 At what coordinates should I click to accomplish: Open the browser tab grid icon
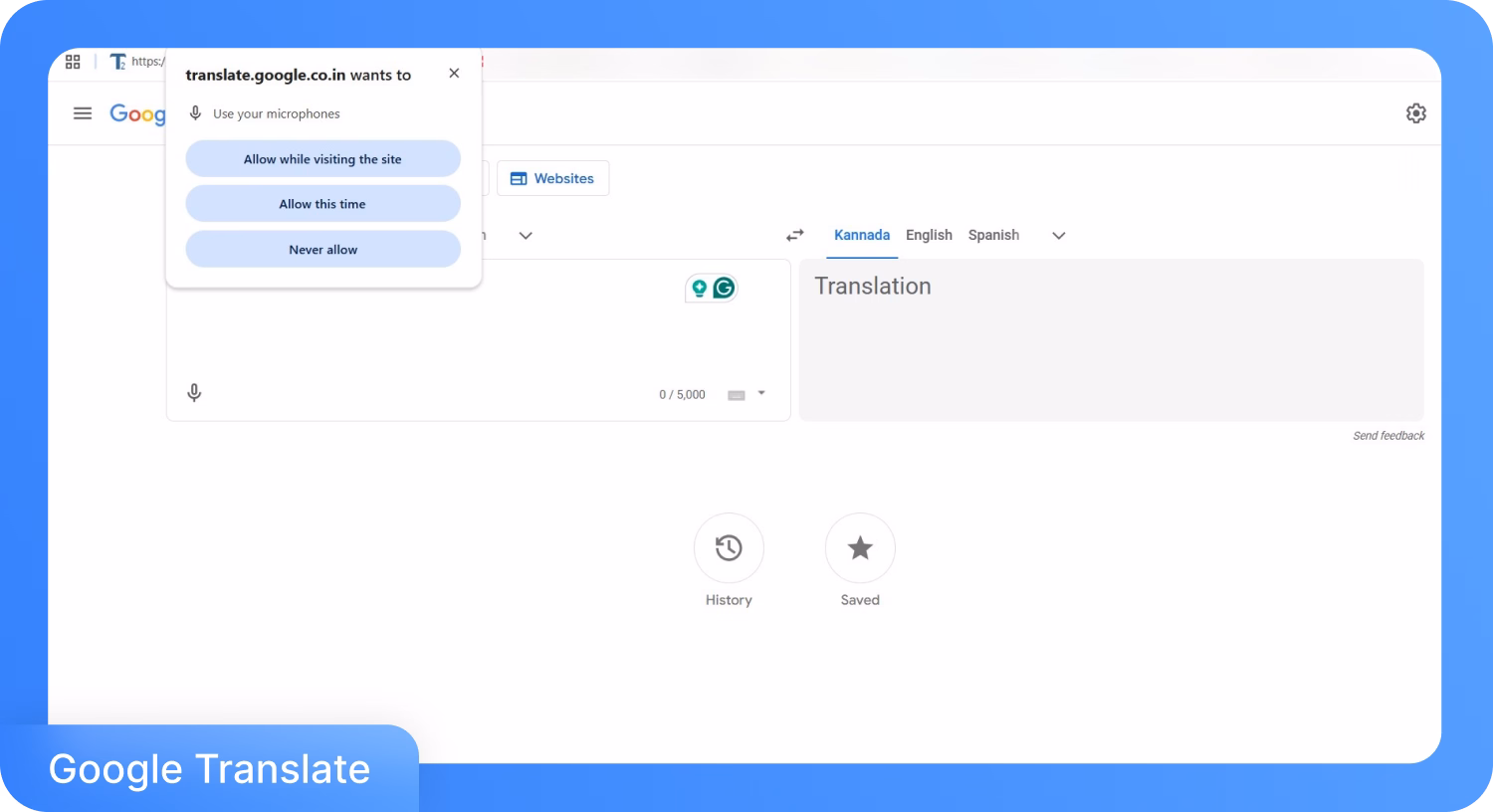pyautogui.click(x=73, y=62)
